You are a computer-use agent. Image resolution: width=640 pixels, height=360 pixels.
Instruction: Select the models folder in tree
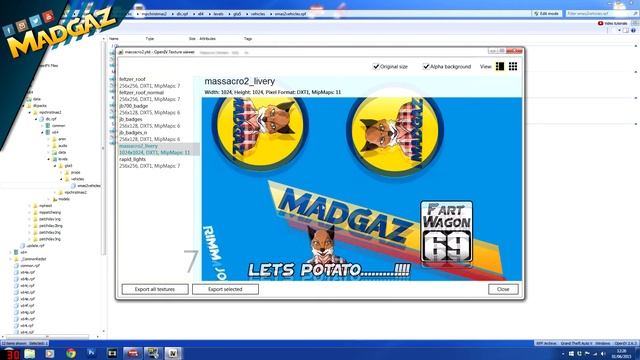64,199
